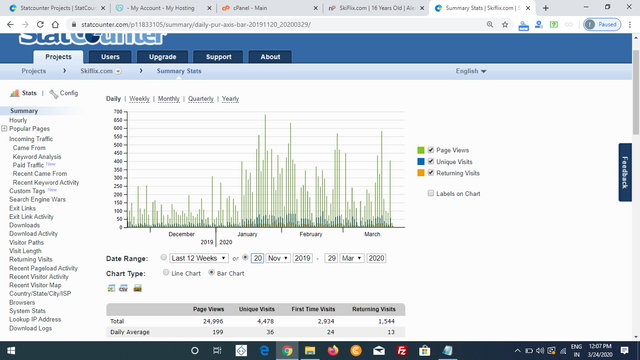The image size is (640, 360).
Task: Choose Bar Chart radio button
Action: pyautogui.click(x=211, y=272)
